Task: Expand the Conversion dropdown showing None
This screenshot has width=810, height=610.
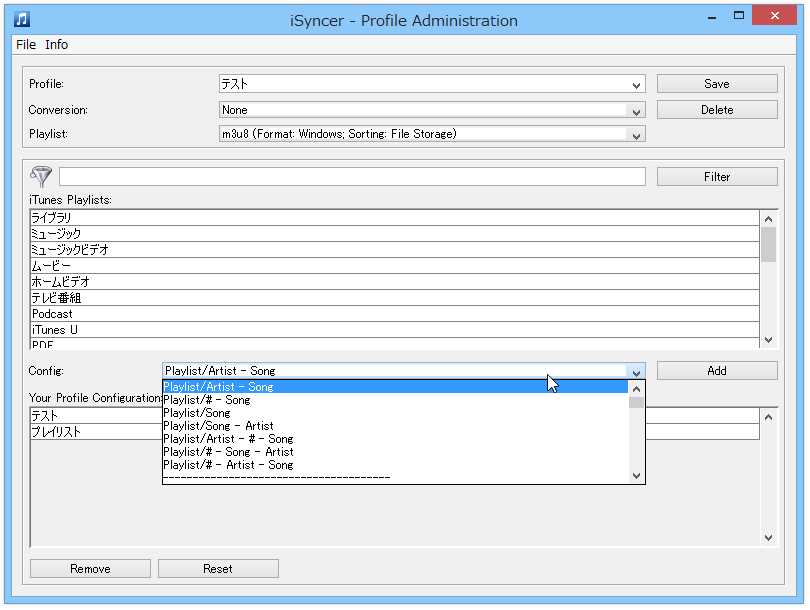Action: (636, 111)
